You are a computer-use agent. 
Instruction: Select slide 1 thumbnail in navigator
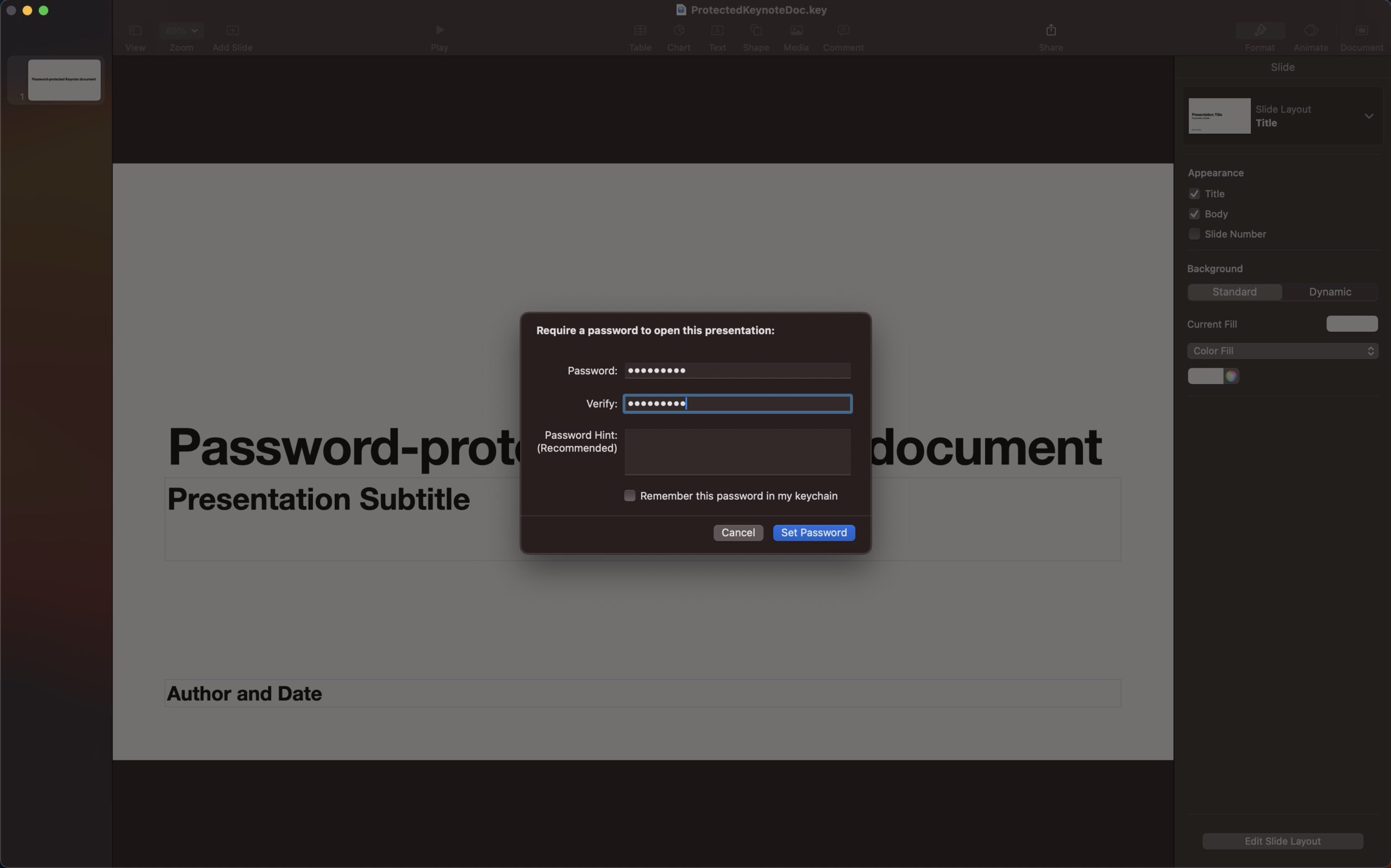(64, 80)
